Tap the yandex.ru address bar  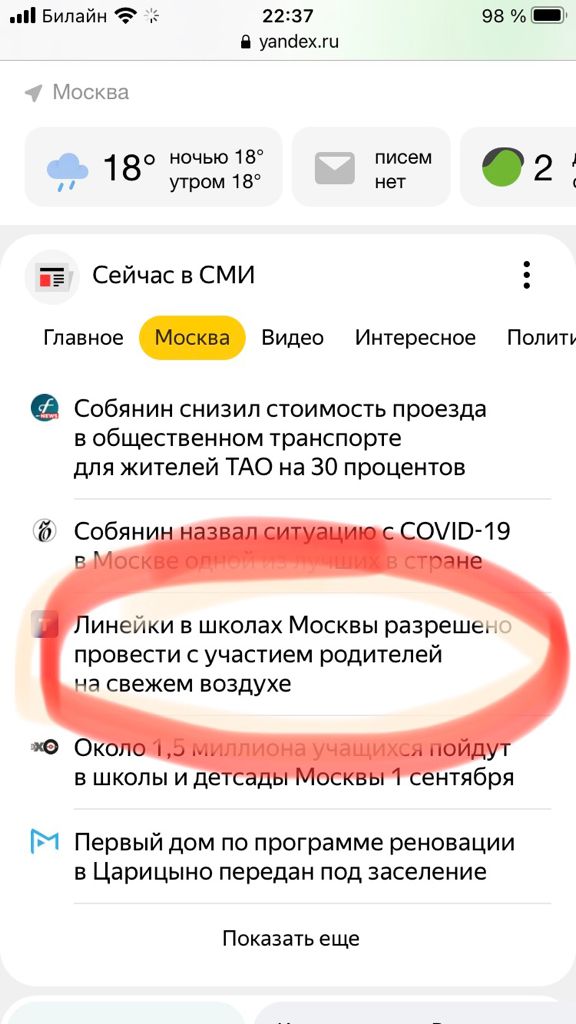[289, 43]
